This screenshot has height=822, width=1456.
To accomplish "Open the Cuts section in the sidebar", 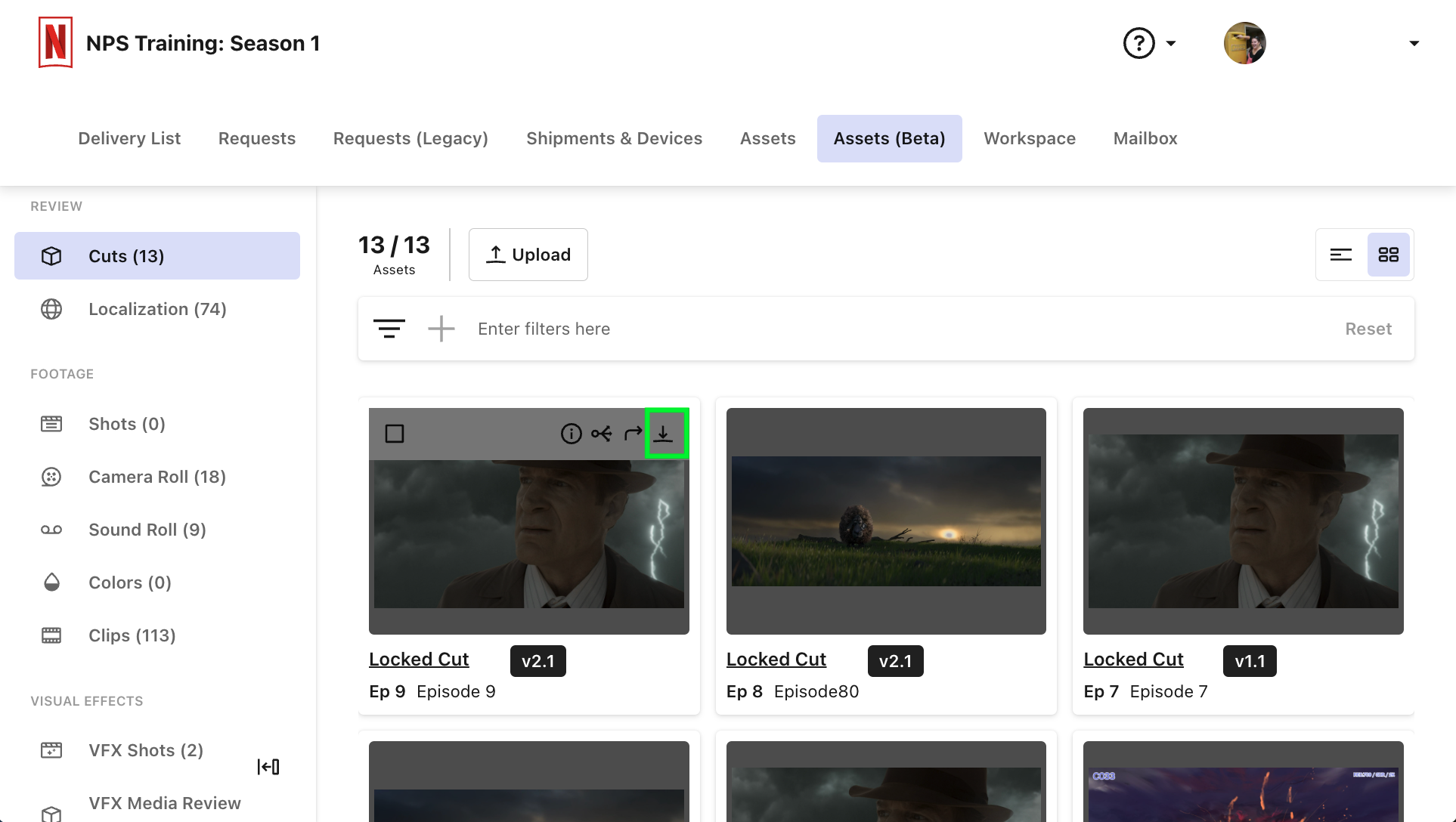I will pos(126,255).
